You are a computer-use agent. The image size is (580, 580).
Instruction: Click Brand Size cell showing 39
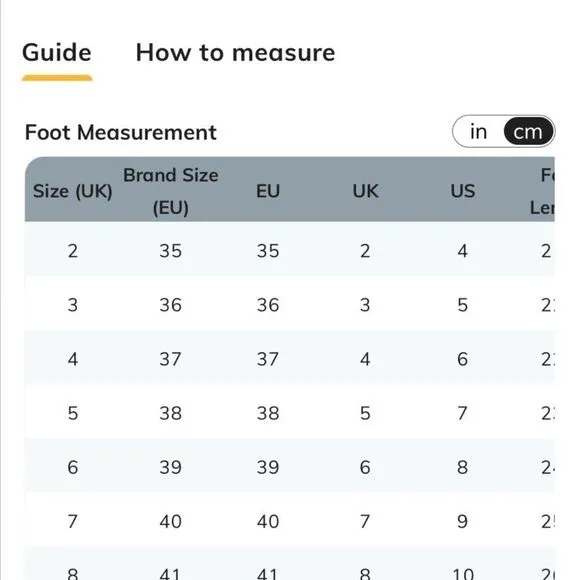tap(171, 467)
